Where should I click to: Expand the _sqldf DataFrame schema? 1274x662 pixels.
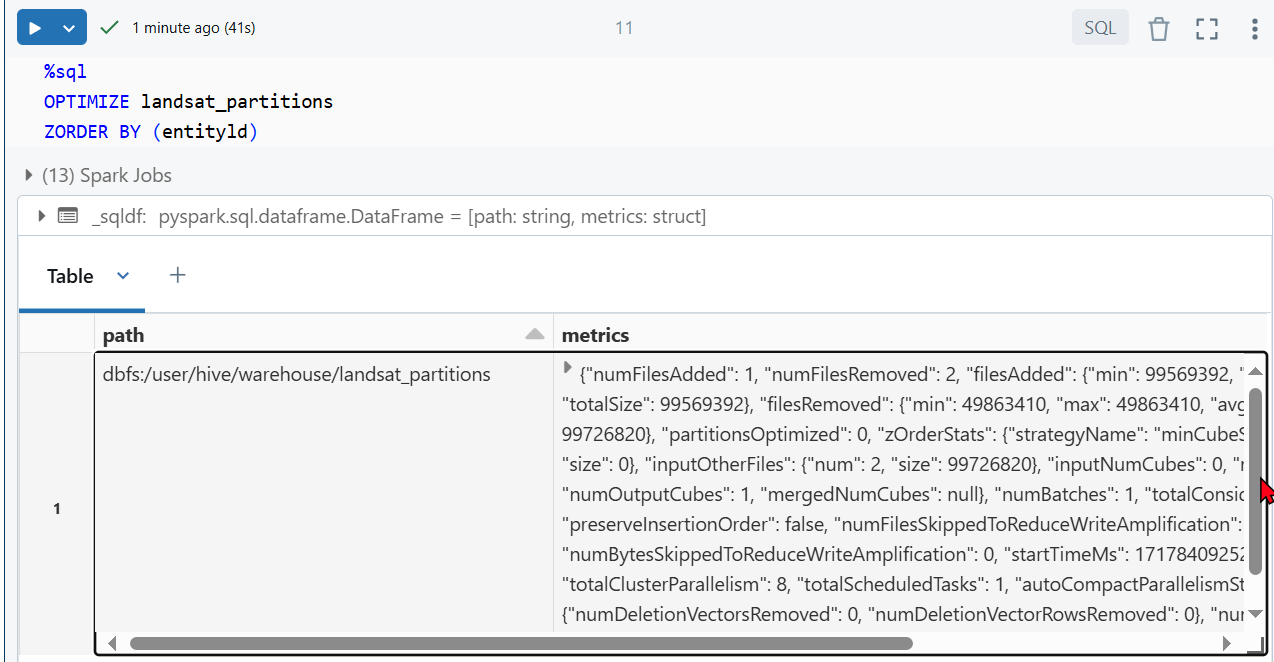(x=41, y=216)
